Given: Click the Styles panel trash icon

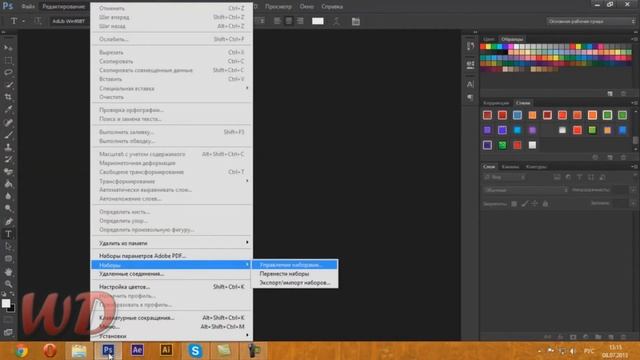Looking at the screenshot, I should [623, 157].
